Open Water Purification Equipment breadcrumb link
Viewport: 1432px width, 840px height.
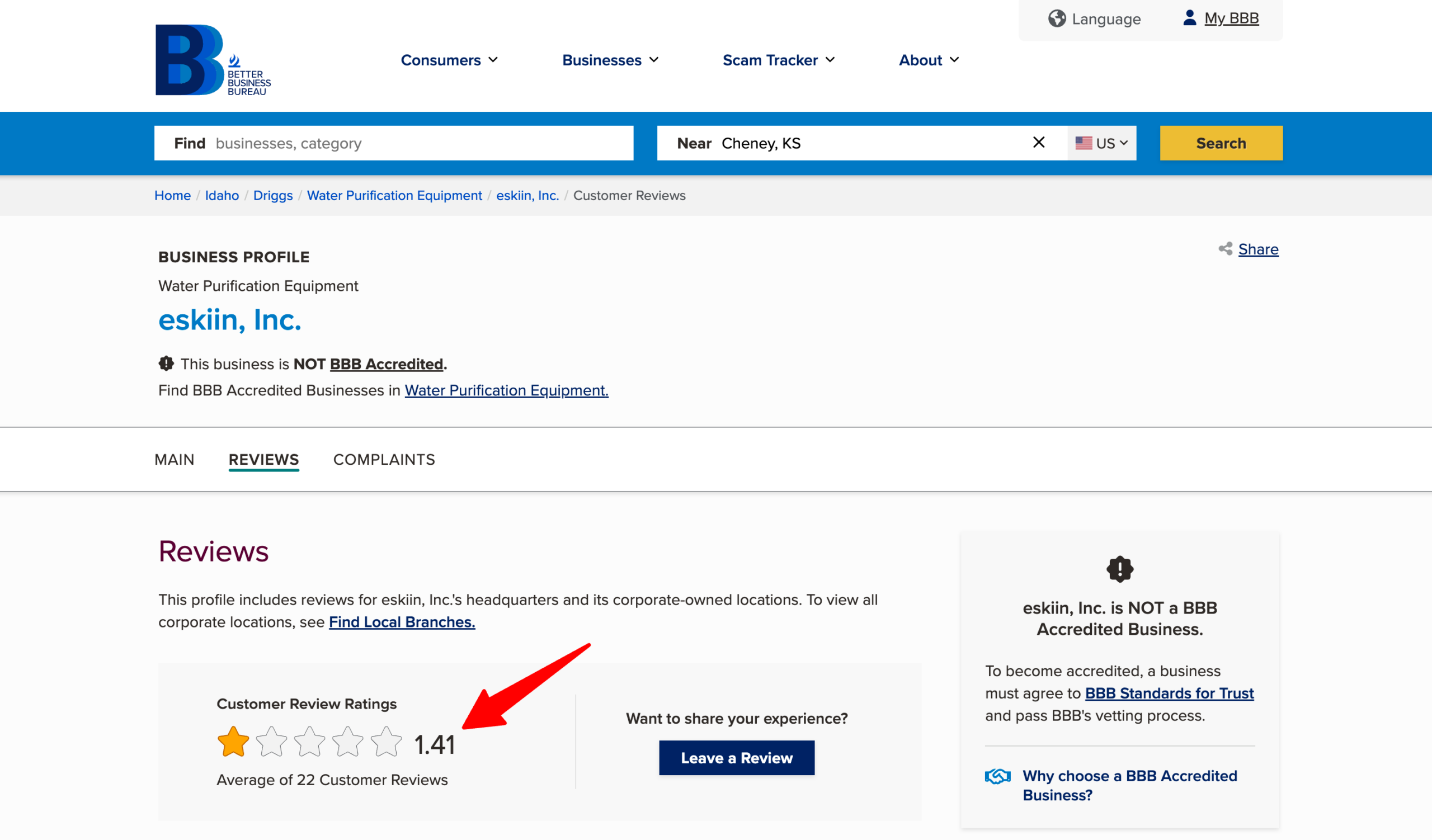click(394, 195)
